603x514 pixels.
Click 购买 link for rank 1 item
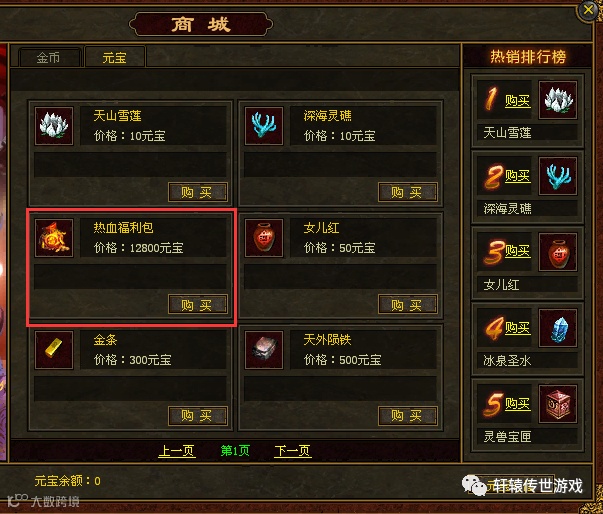518,101
